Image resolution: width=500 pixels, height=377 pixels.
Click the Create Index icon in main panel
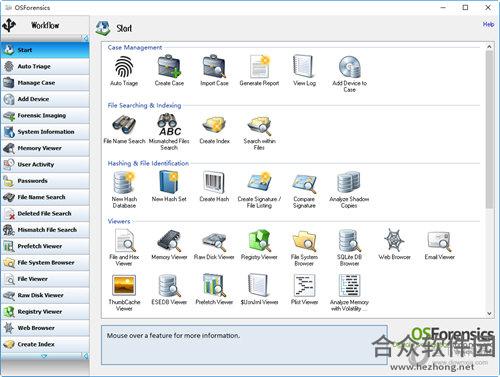214,125
